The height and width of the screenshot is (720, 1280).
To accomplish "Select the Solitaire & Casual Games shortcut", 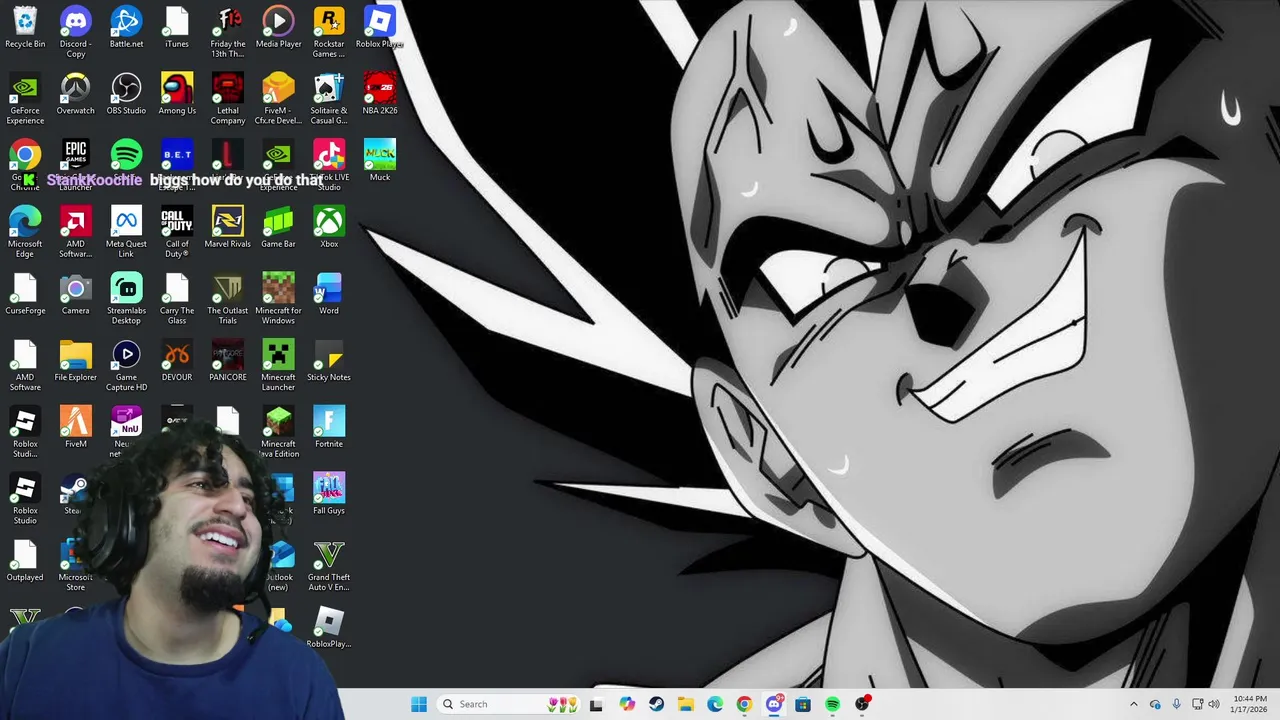I will pyautogui.click(x=329, y=100).
